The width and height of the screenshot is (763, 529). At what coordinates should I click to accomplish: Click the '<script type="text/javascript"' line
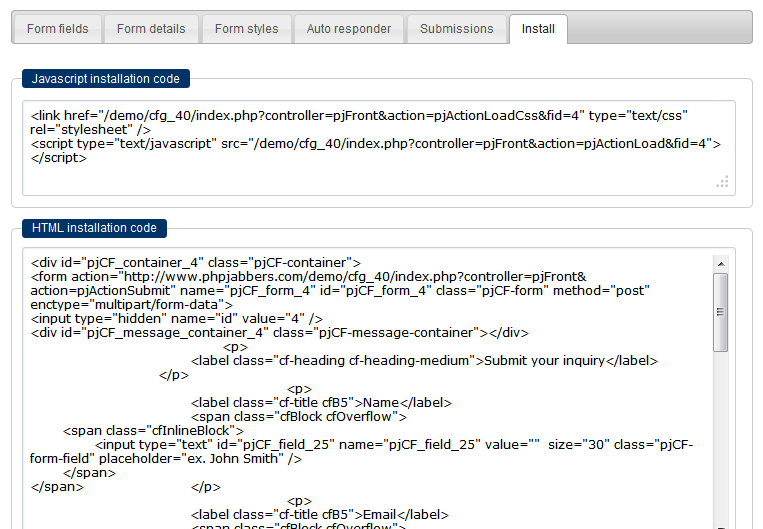(x=376, y=144)
